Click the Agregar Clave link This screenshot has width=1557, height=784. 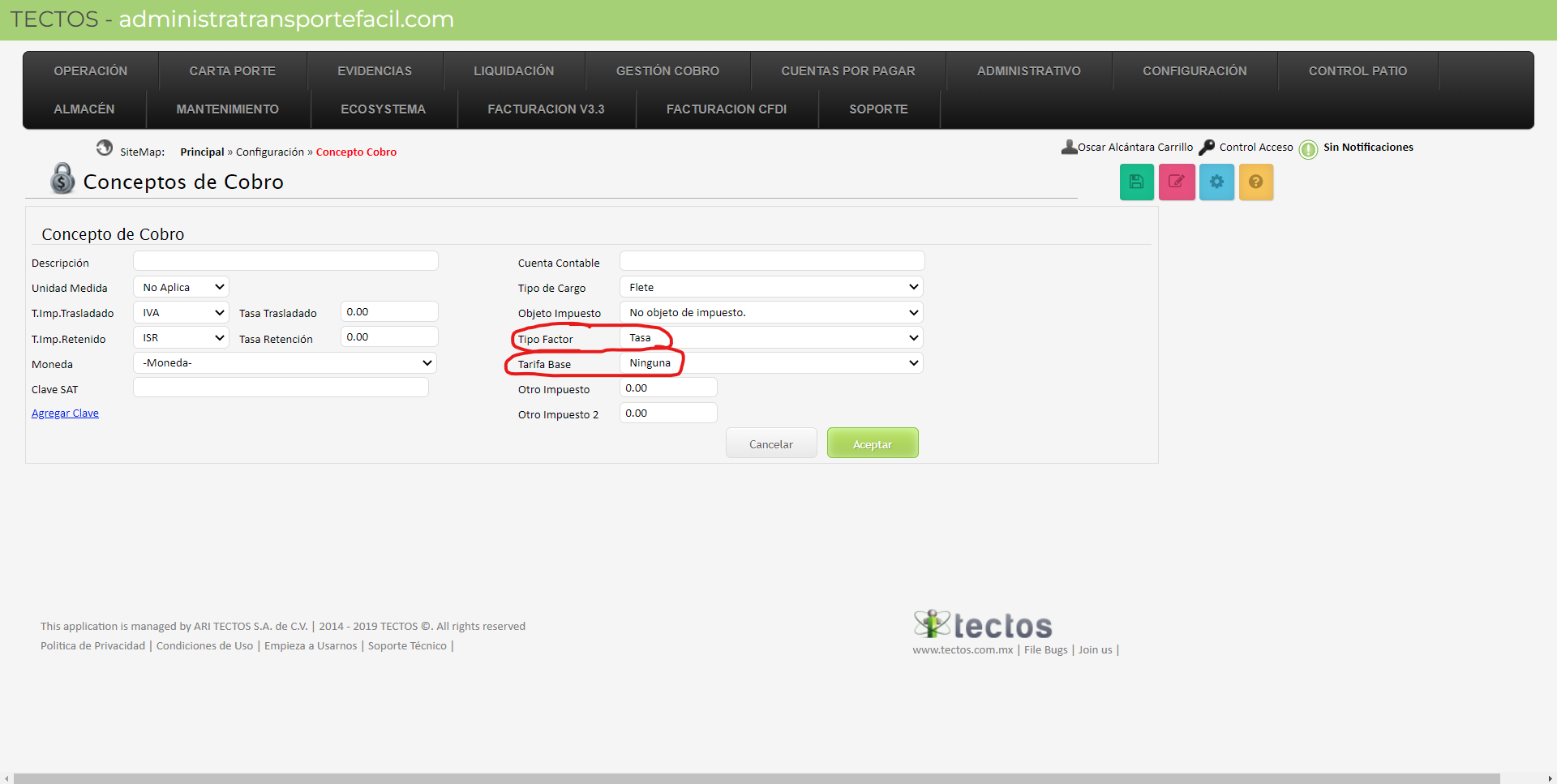click(x=65, y=413)
